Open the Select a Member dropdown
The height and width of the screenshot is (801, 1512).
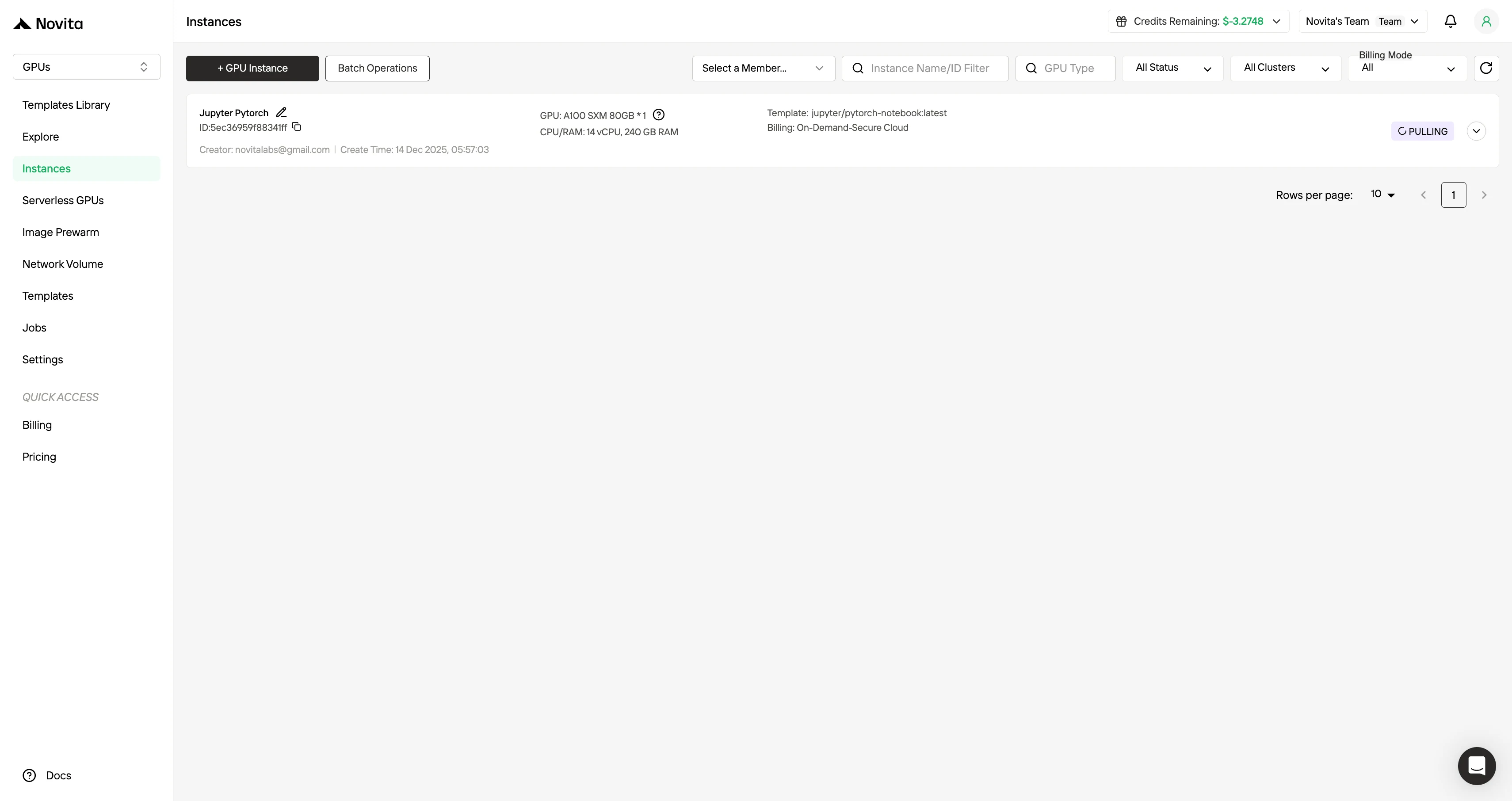coord(763,68)
